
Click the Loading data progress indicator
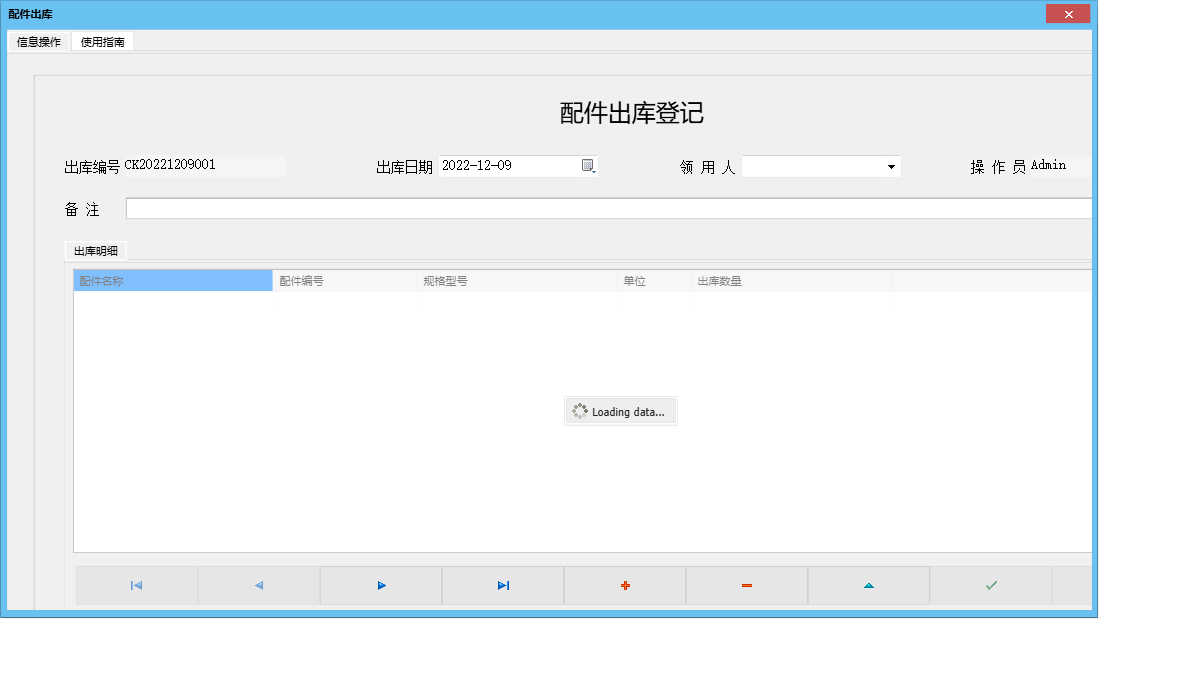click(620, 410)
